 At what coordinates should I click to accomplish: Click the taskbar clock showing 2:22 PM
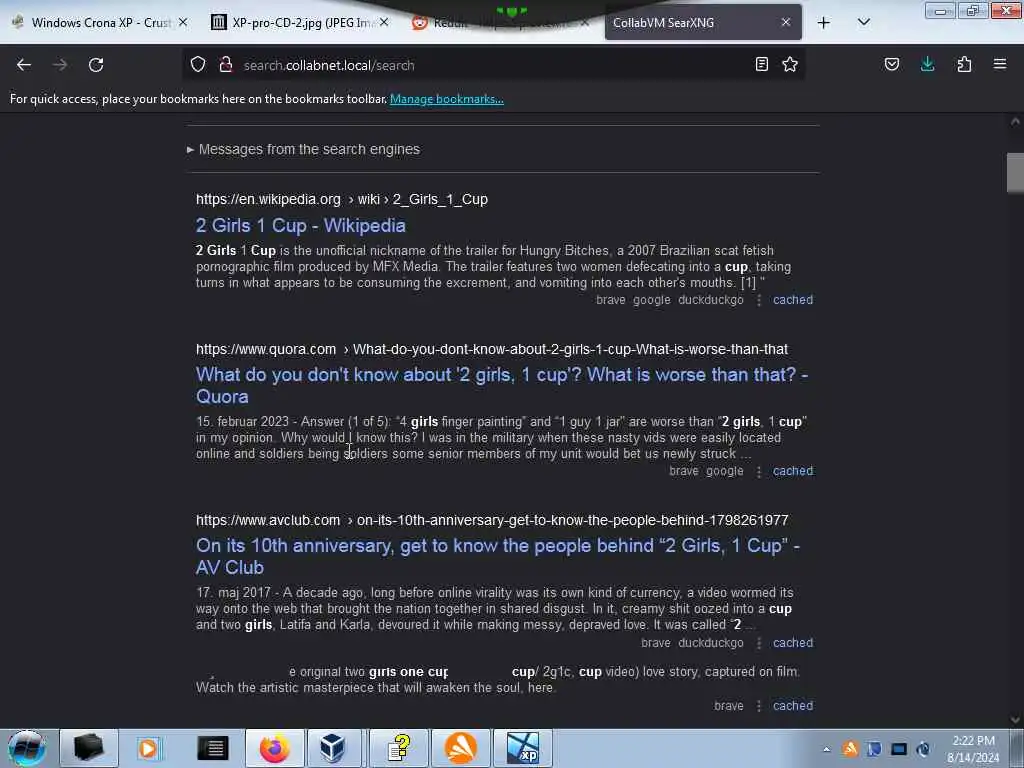coord(973,749)
